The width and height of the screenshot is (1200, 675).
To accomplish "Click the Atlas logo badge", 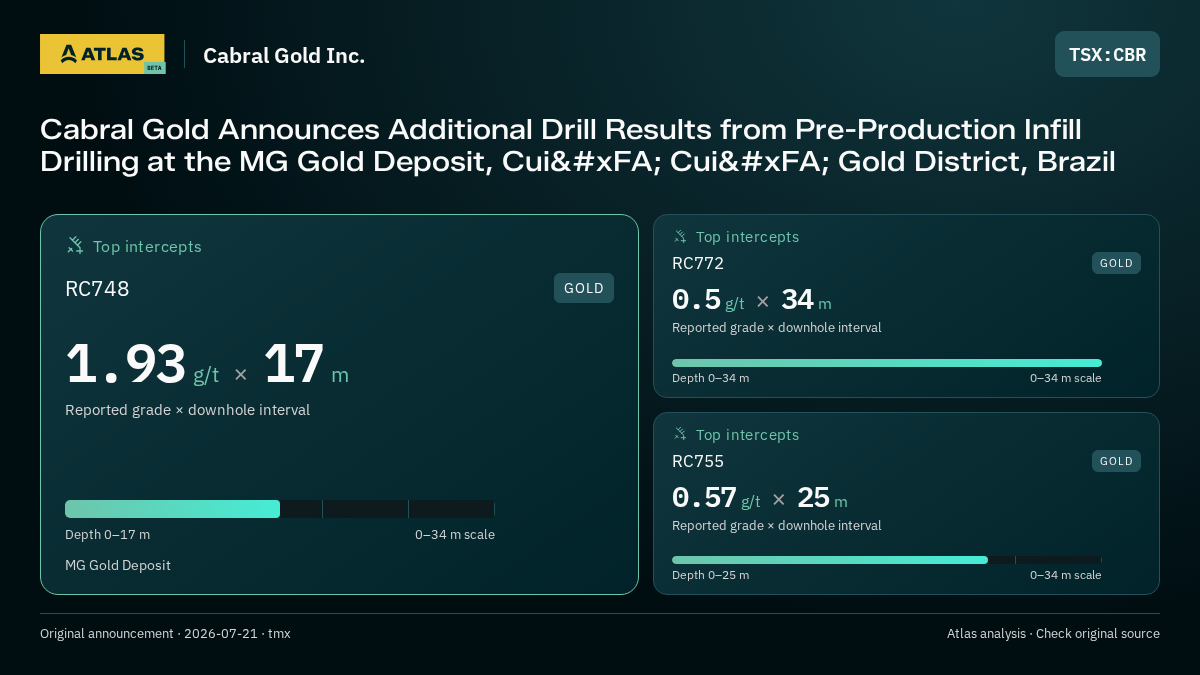I will (102, 54).
